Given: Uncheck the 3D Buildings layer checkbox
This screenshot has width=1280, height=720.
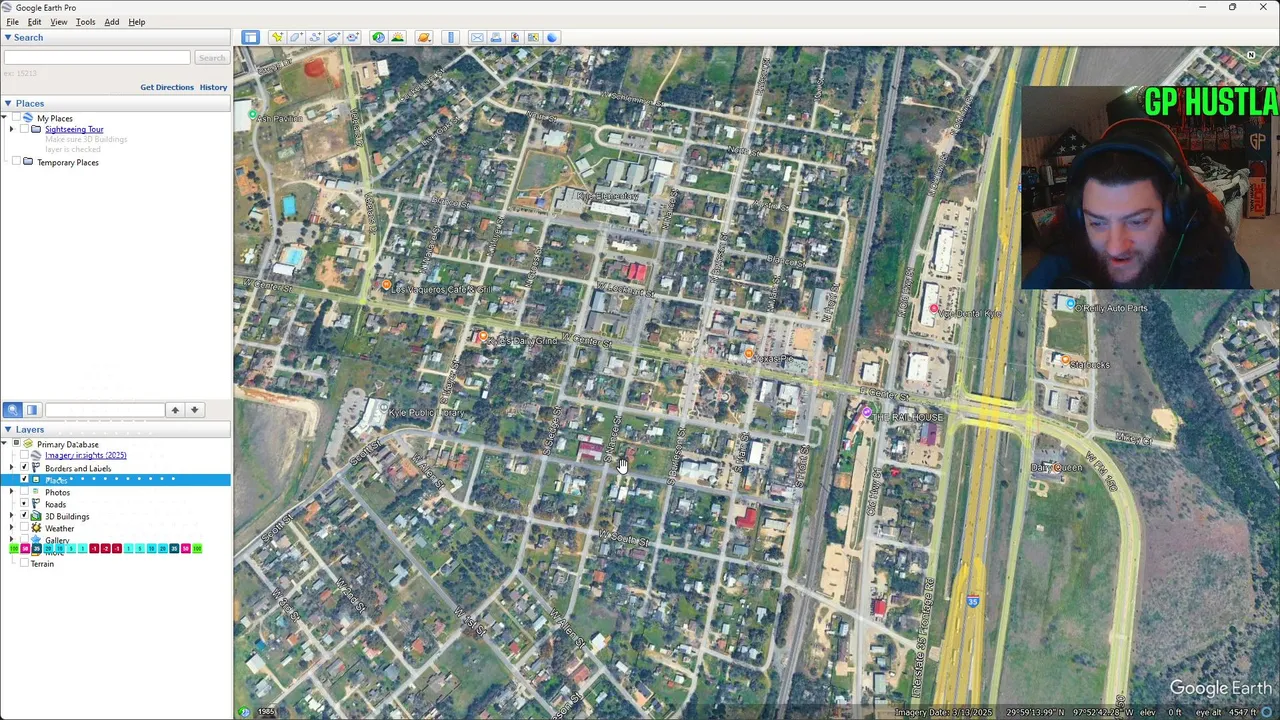Looking at the screenshot, I should pyautogui.click(x=24, y=515).
